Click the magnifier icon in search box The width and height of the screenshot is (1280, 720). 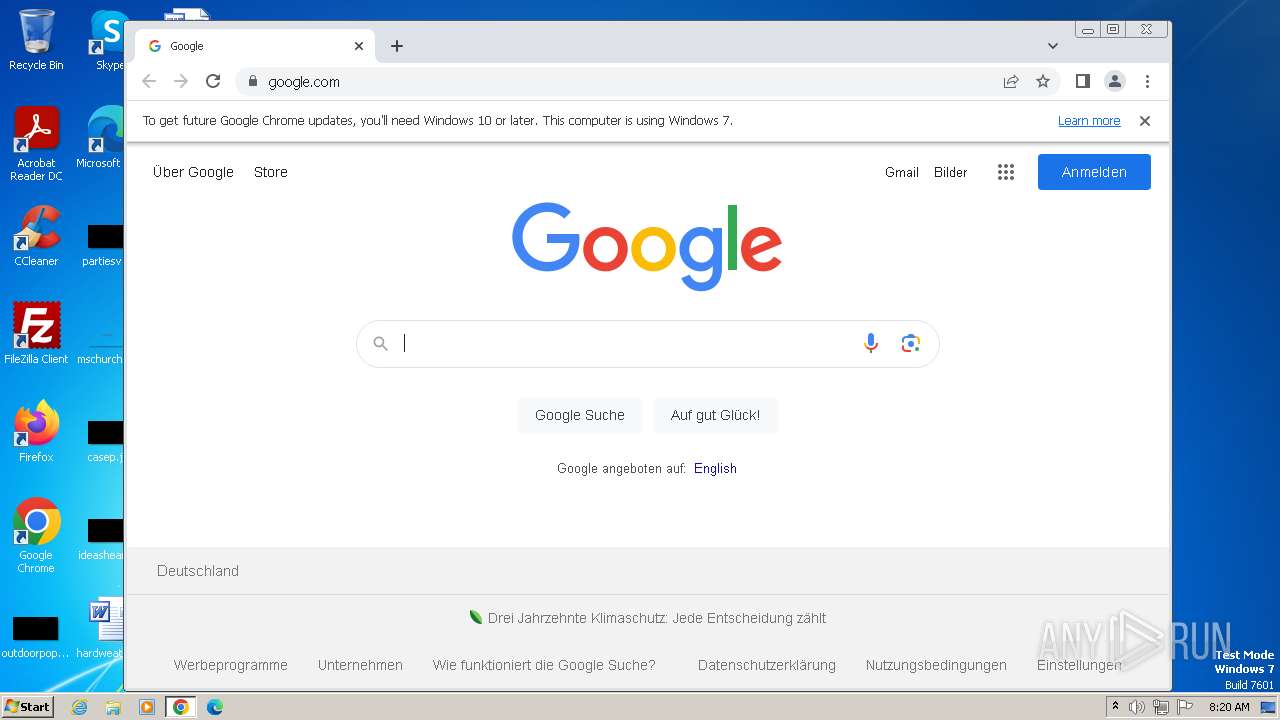380,343
